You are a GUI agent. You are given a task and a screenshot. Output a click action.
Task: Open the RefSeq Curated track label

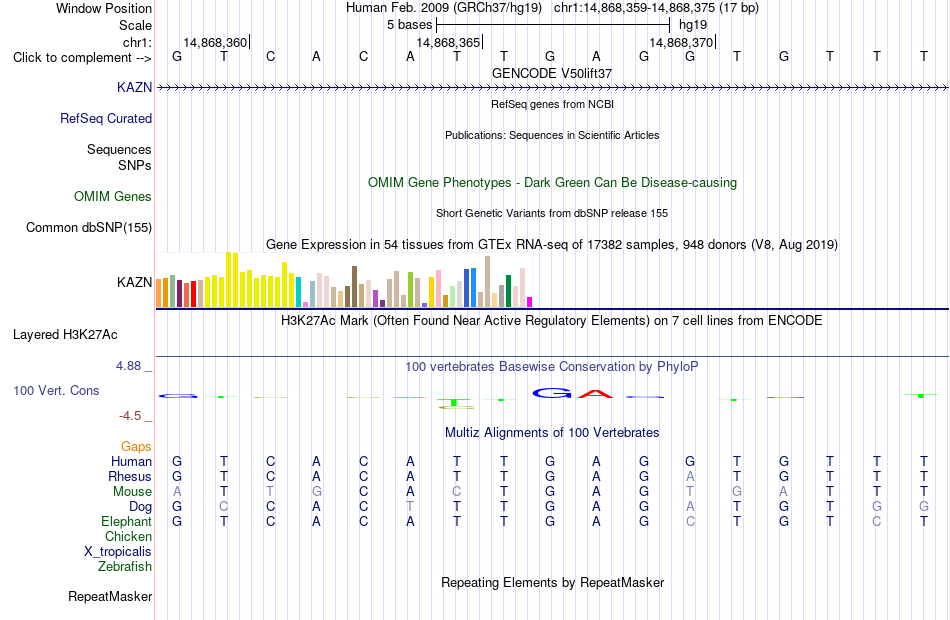pos(106,118)
